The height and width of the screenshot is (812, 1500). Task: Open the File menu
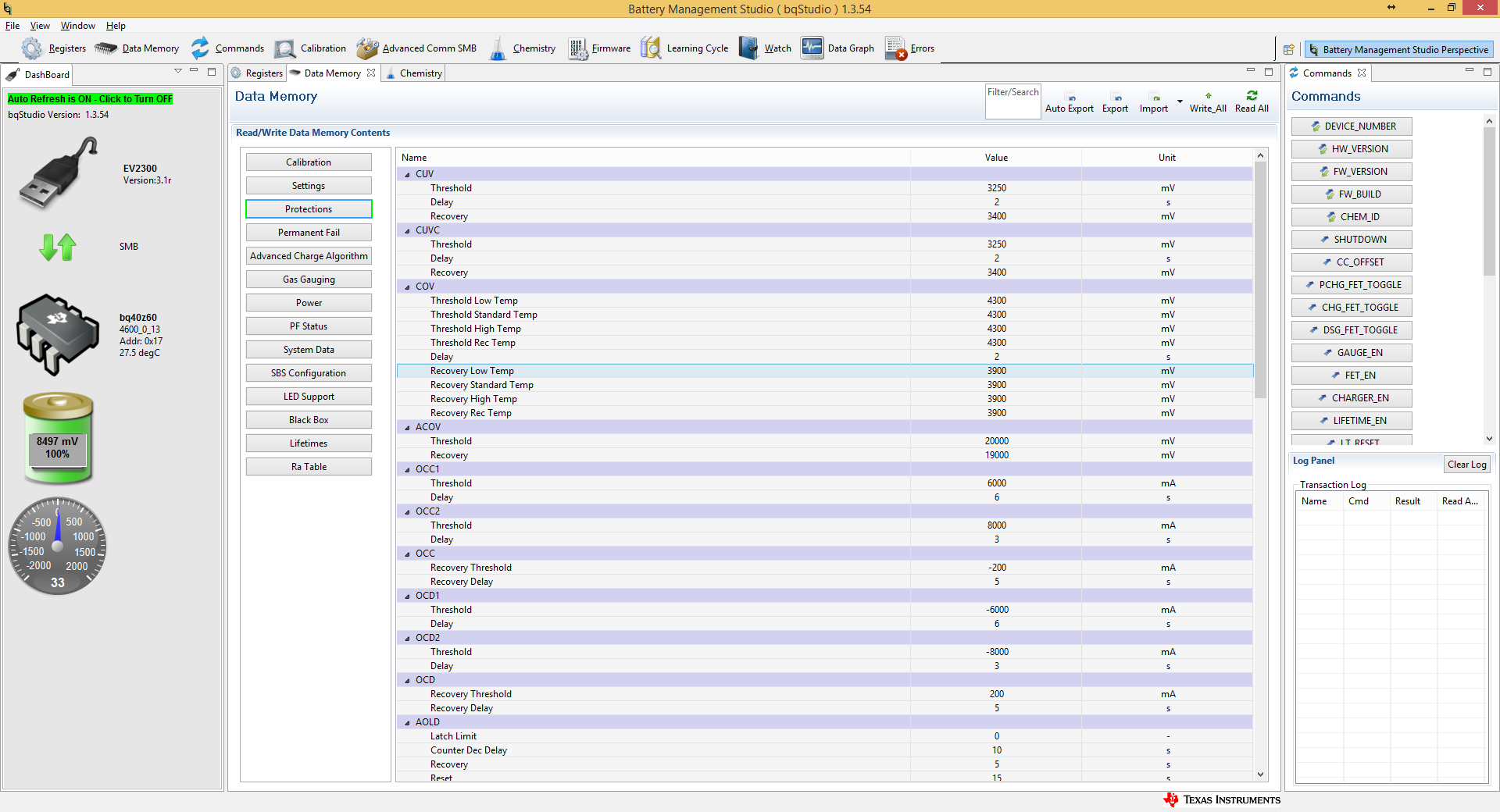coord(12,26)
